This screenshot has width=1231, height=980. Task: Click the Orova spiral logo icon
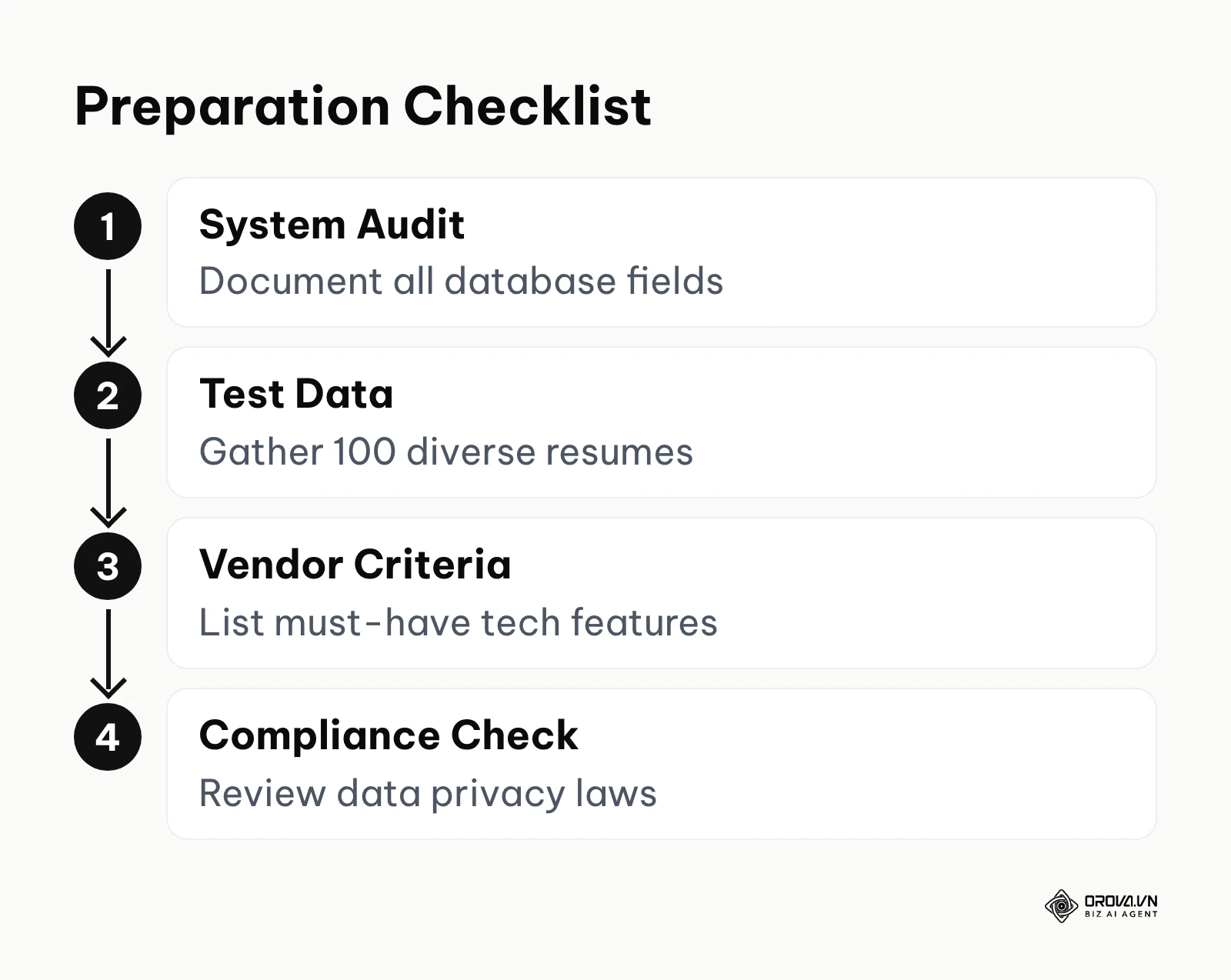coord(1061,906)
